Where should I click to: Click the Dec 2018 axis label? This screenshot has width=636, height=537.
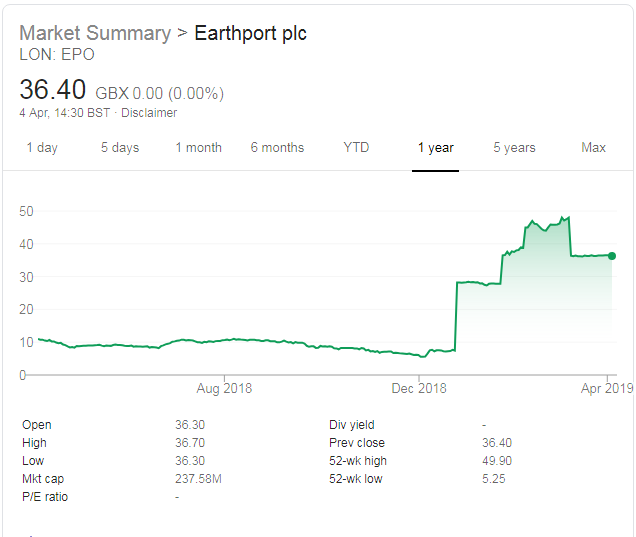[419, 388]
